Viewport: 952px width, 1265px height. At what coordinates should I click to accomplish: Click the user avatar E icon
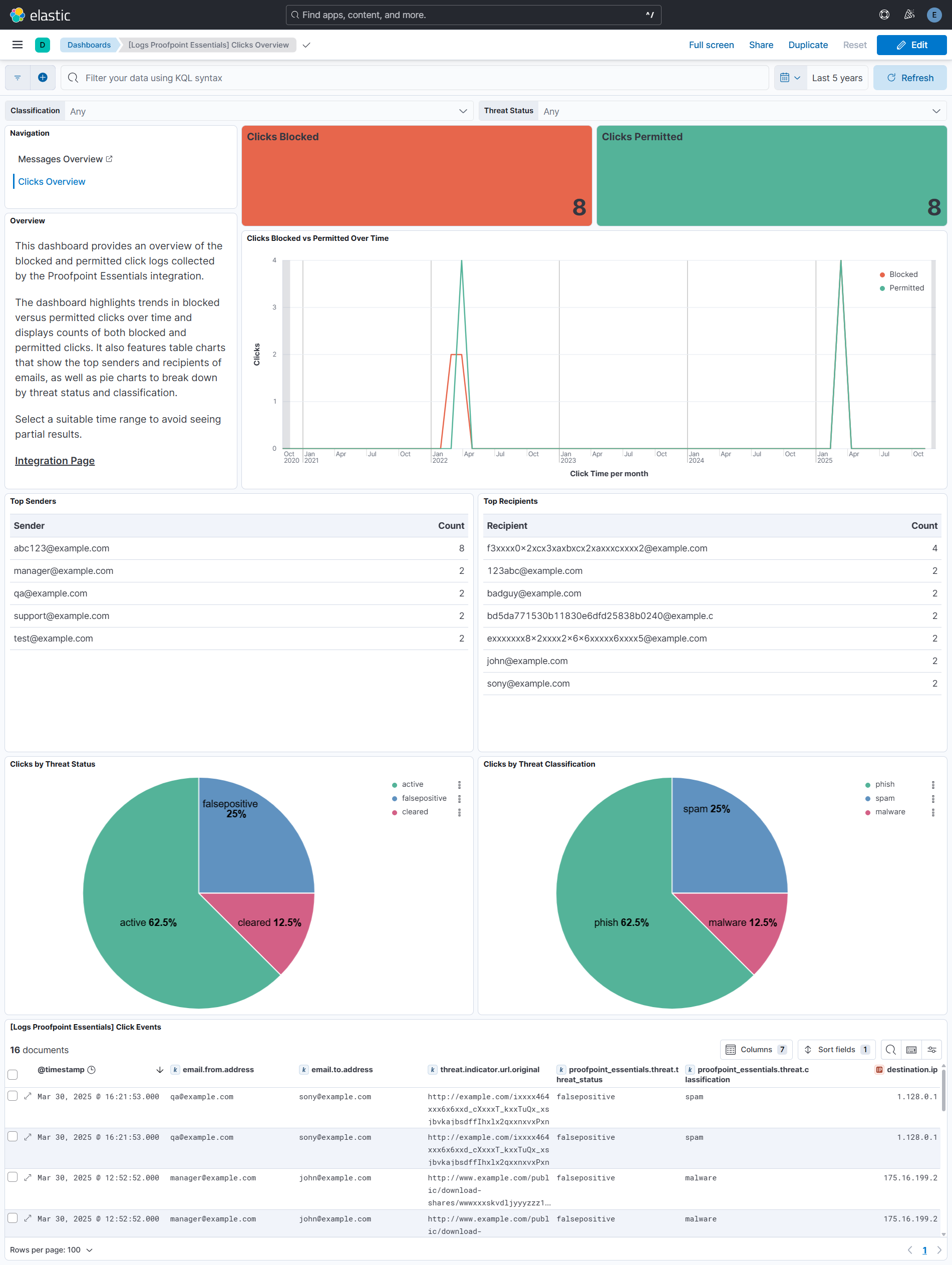(x=933, y=15)
